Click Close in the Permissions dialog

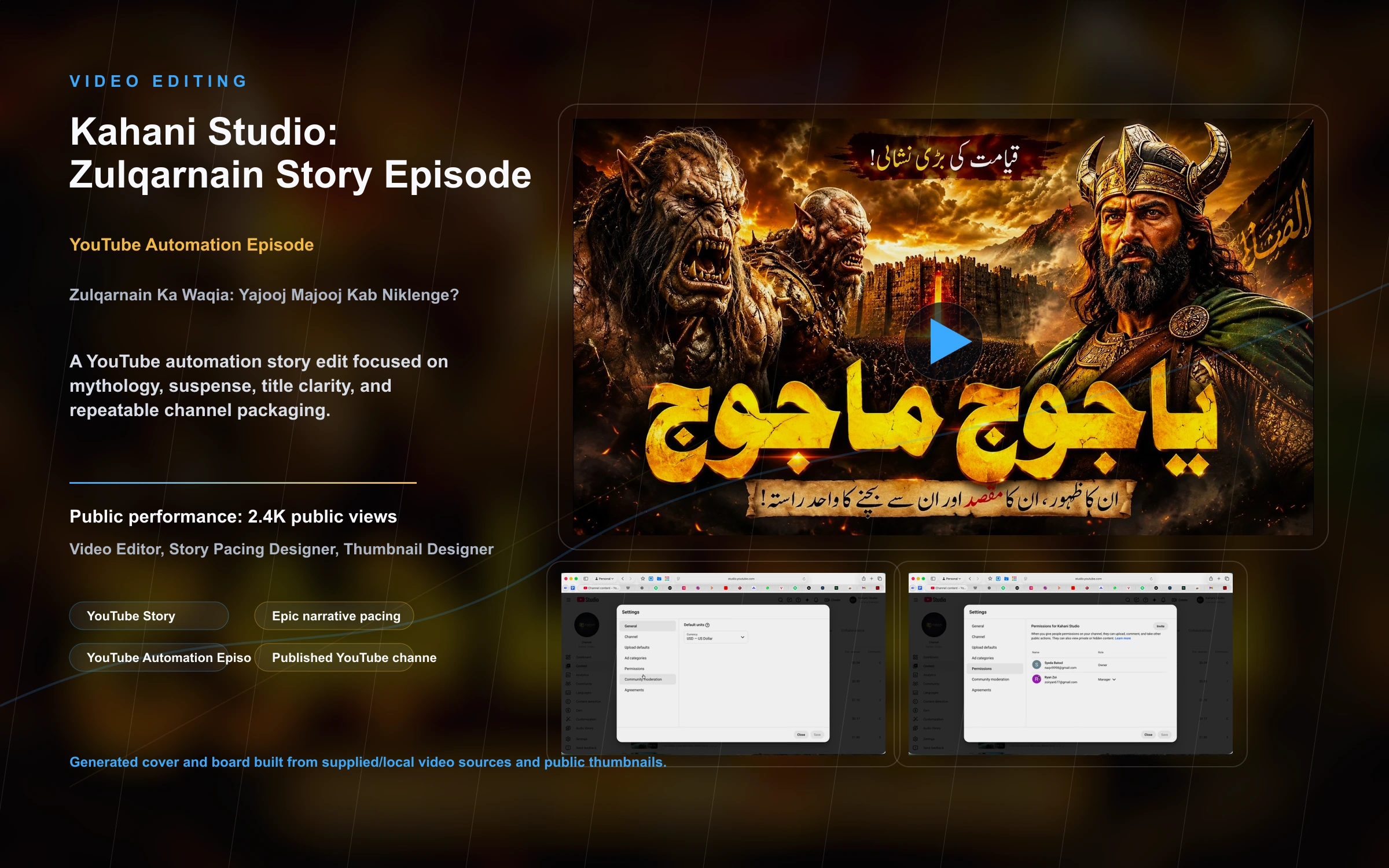pos(1148,735)
